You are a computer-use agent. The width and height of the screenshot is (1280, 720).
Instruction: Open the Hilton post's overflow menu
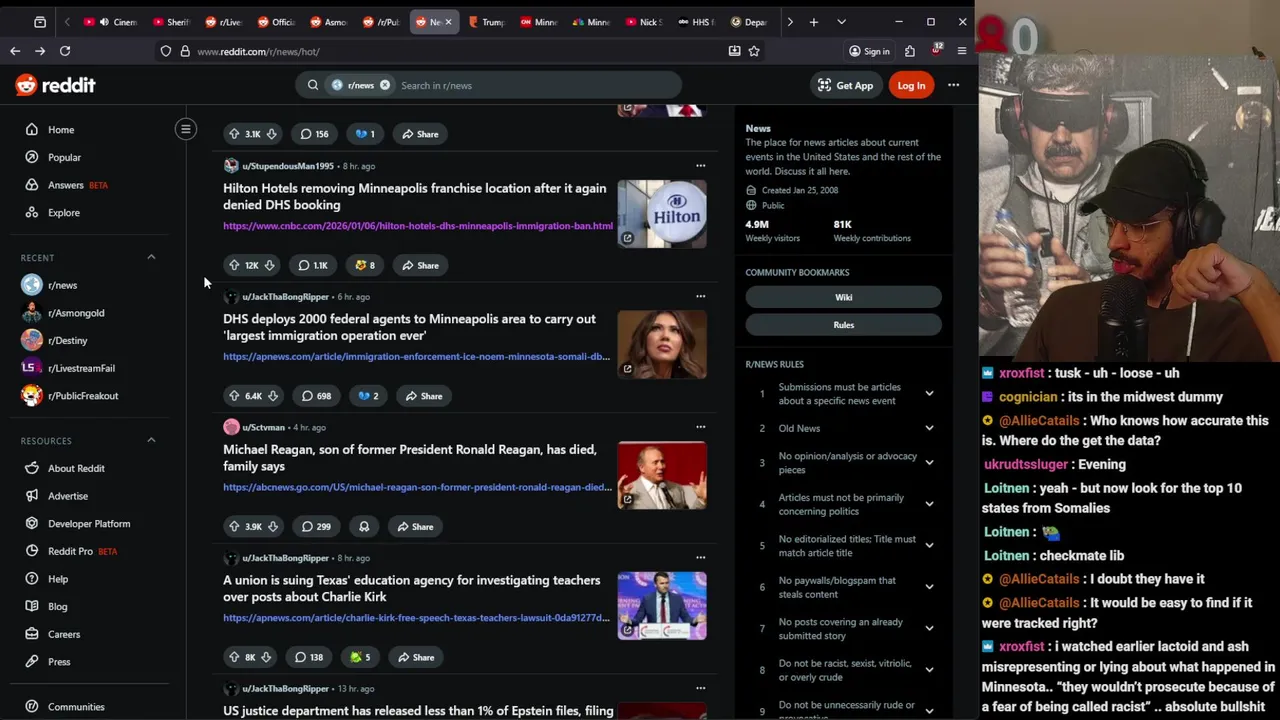[700, 166]
